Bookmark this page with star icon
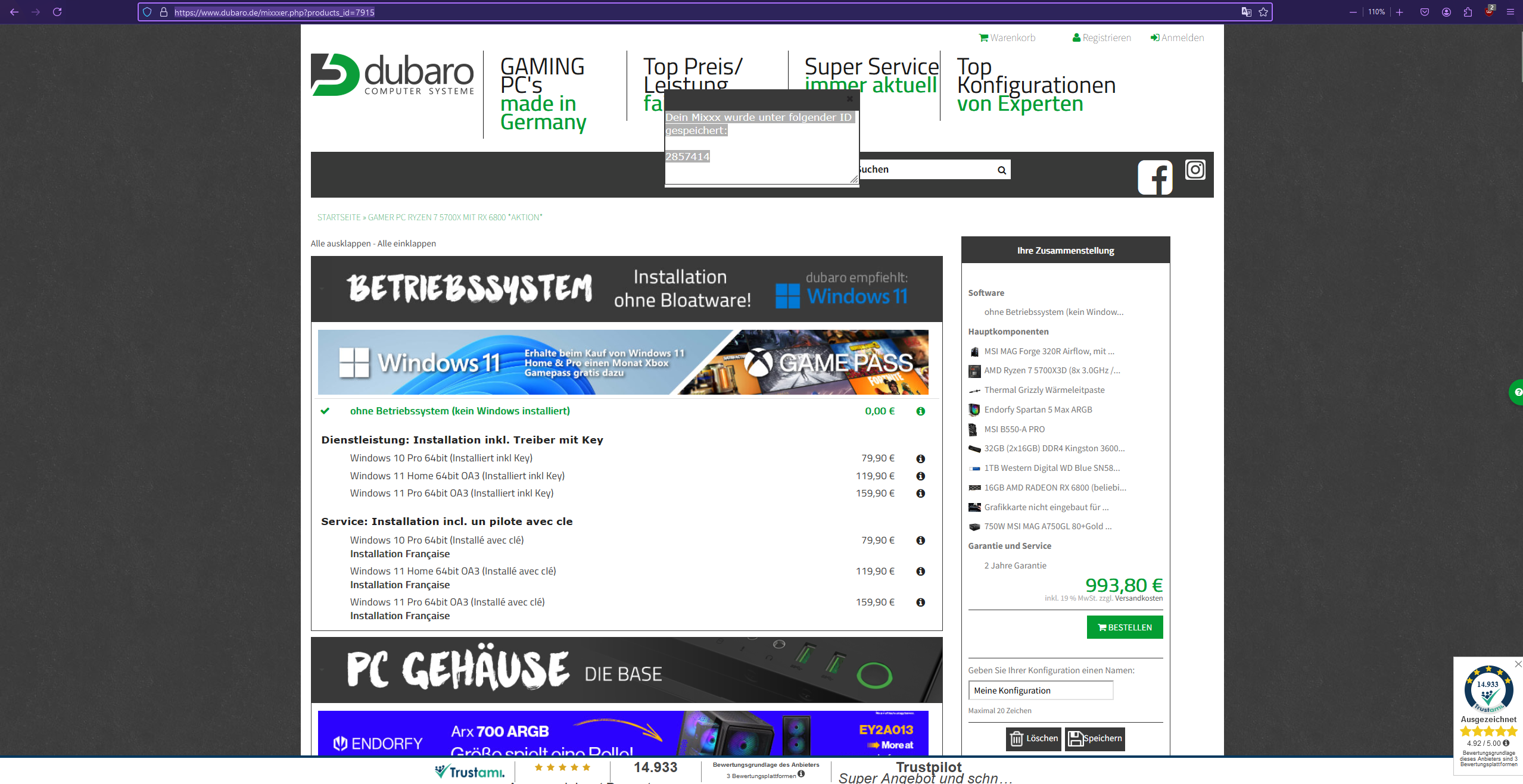Screen dimensions: 1523x784 1263,12
